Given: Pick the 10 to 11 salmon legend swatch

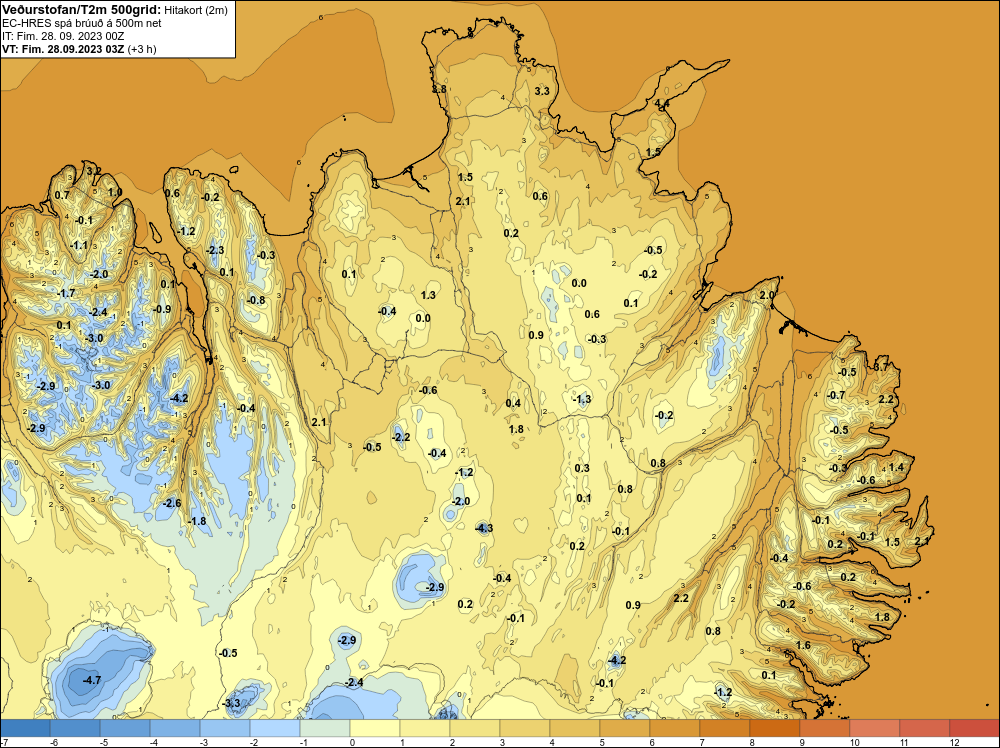Looking at the screenshot, I should click(x=874, y=728).
